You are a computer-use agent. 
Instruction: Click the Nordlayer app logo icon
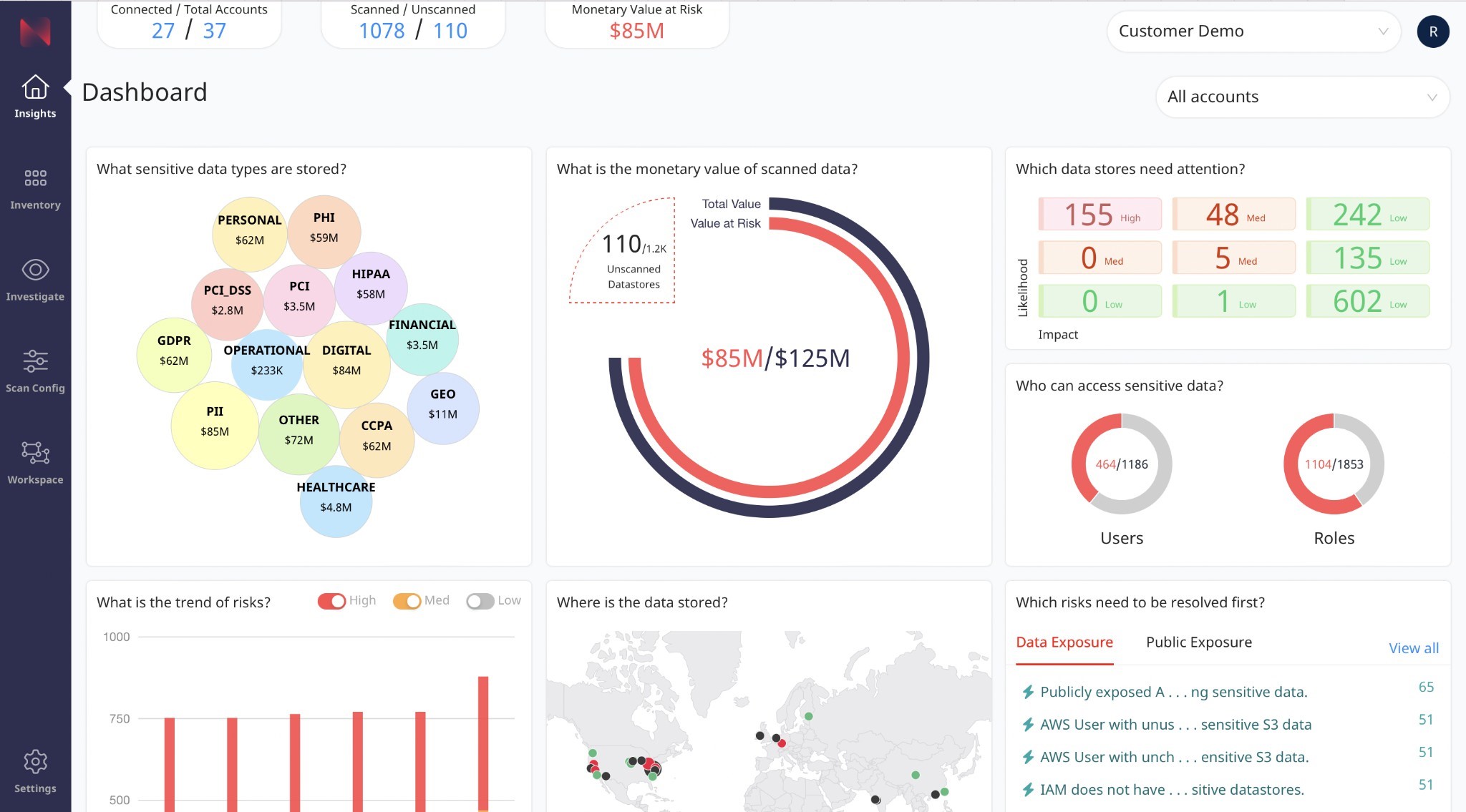(35, 31)
